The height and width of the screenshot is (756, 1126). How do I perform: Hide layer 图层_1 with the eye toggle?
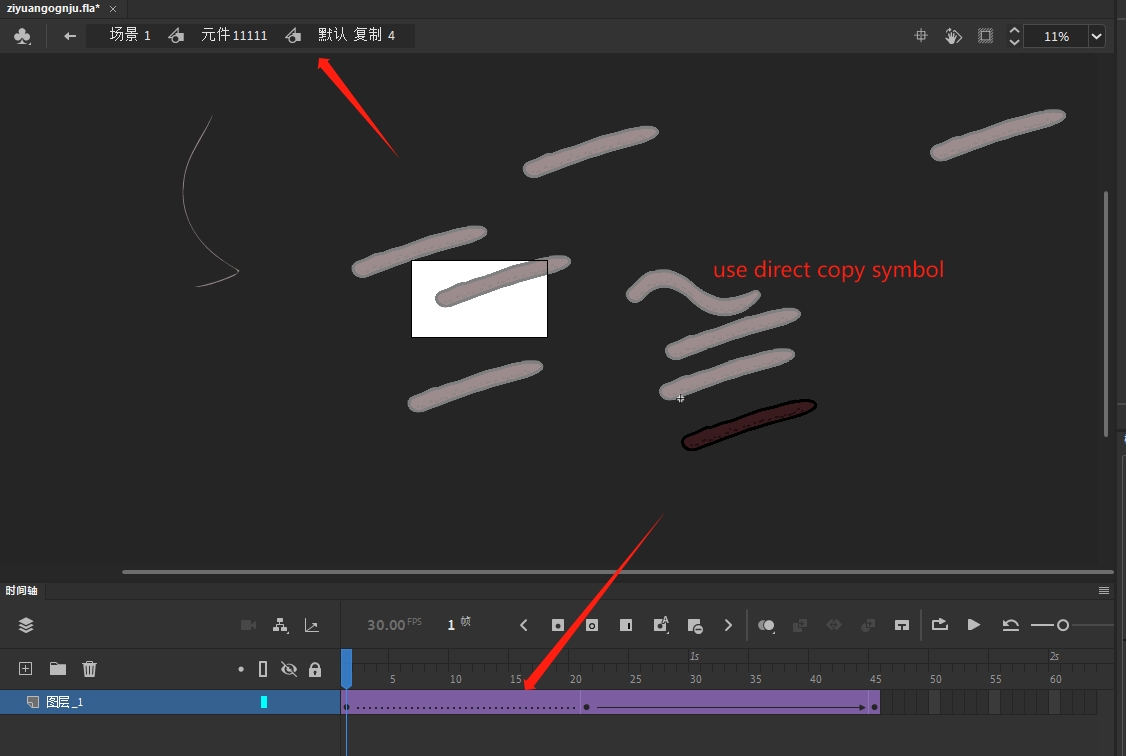click(289, 701)
